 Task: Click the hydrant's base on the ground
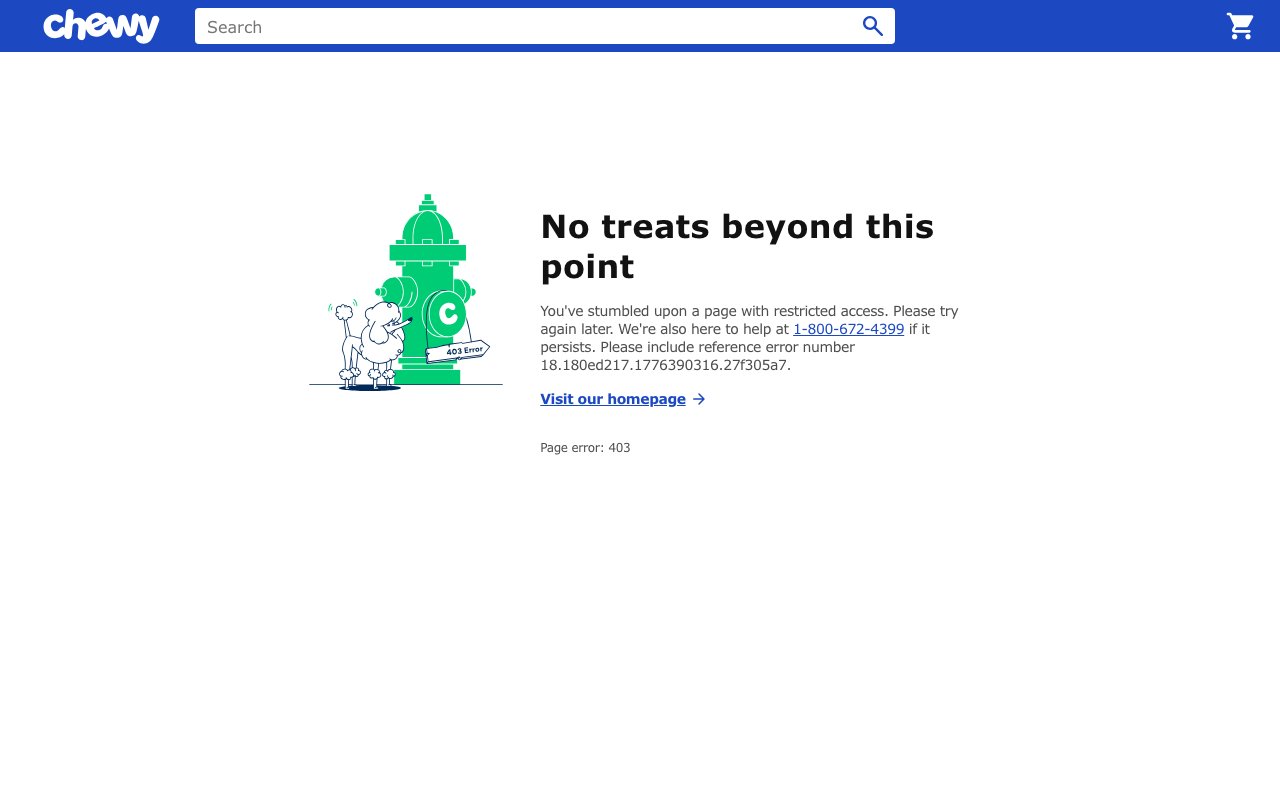428,377
